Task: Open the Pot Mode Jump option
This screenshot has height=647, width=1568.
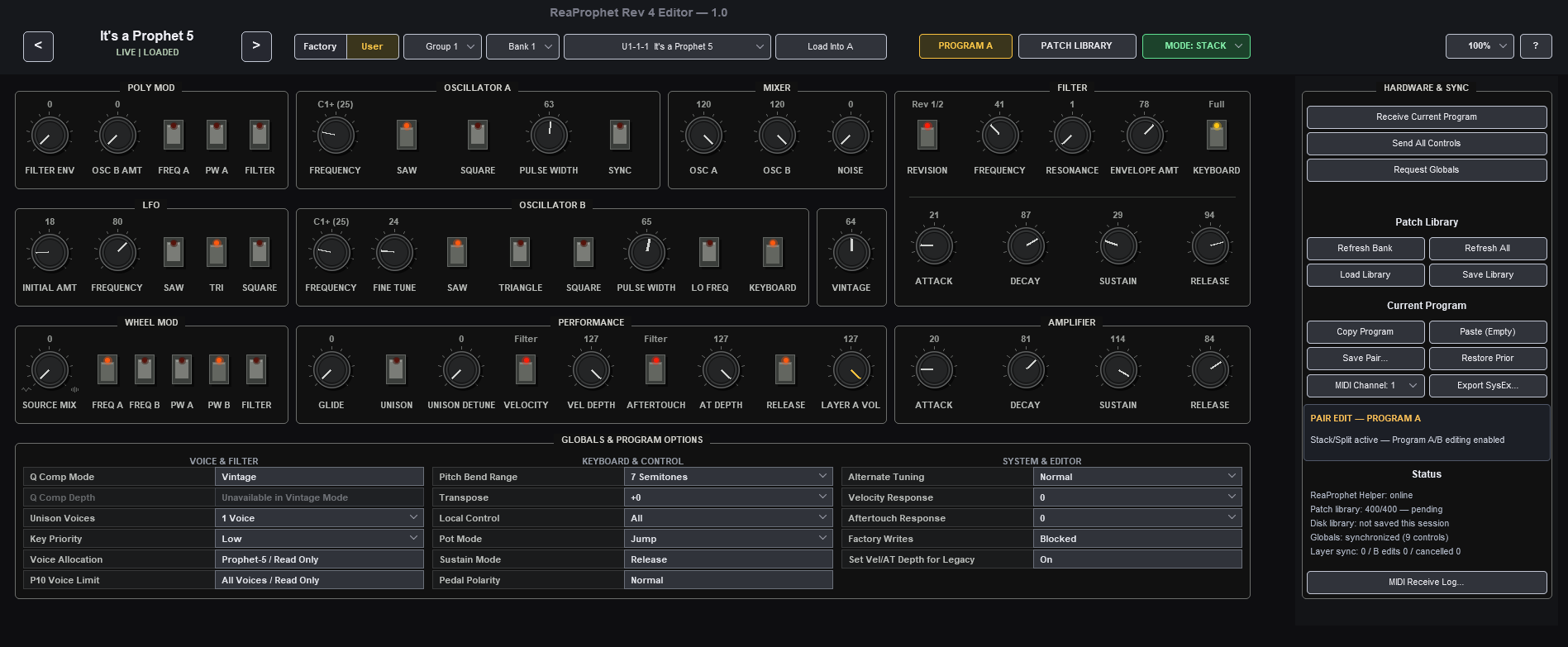Action: (727, 539)
